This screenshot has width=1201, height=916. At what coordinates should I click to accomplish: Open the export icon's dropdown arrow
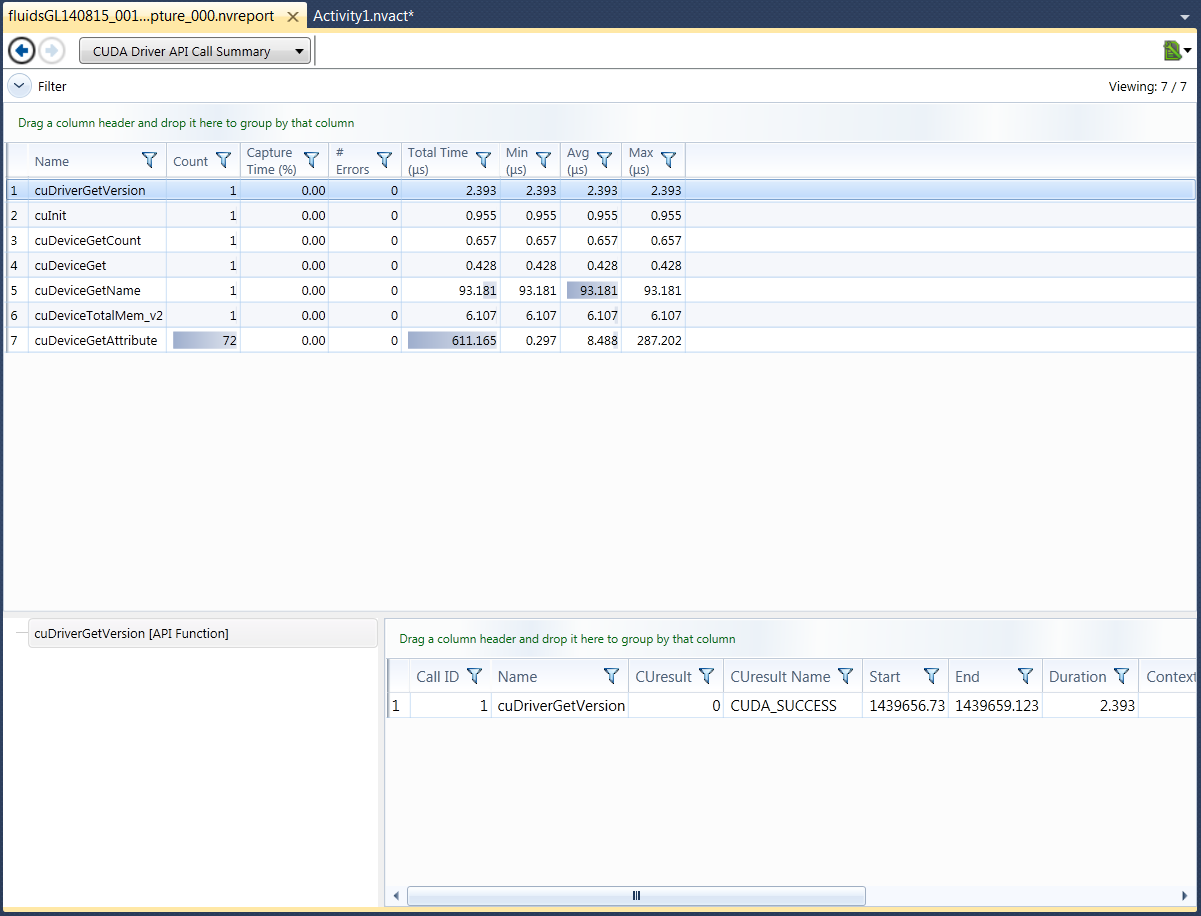pyautogui.click(x=1189, y=48)
